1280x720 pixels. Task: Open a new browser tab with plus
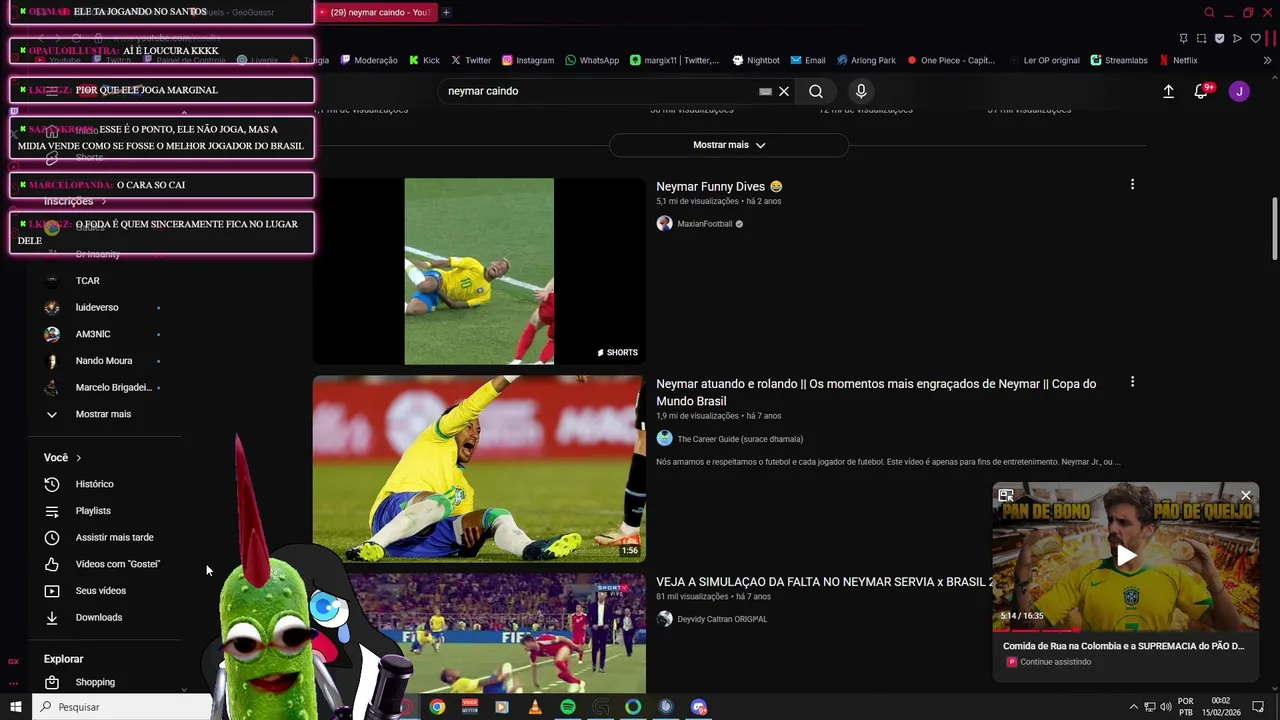[446, 13]
